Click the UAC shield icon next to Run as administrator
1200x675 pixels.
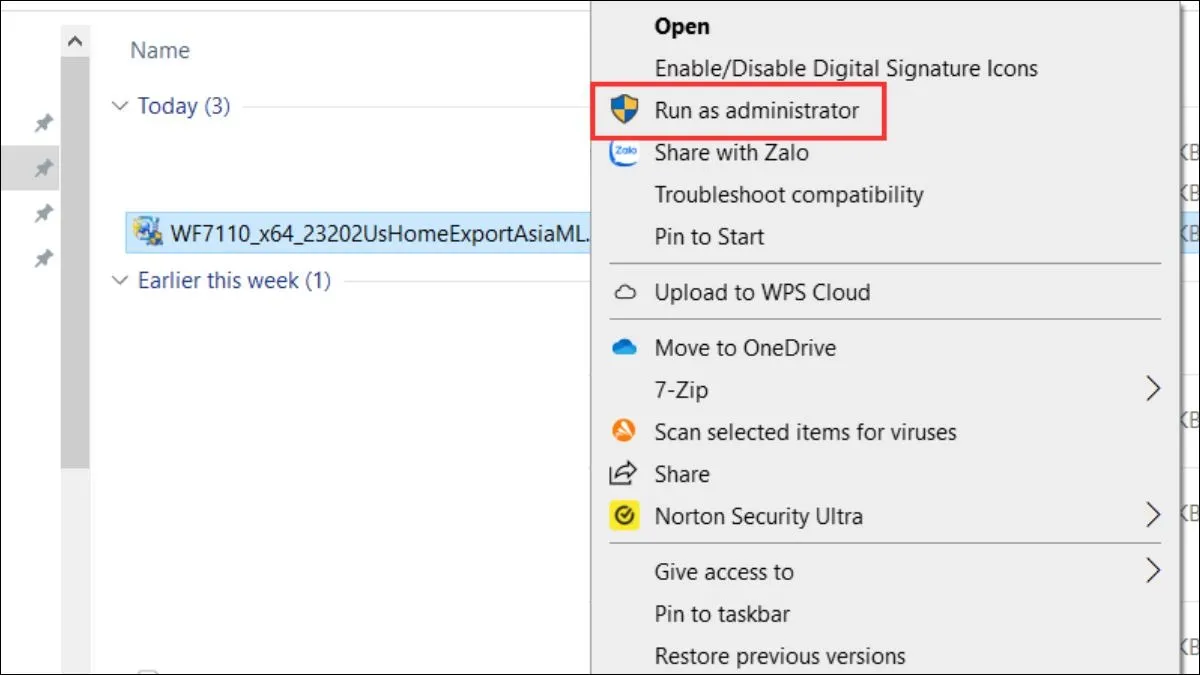tap(624, 110)
